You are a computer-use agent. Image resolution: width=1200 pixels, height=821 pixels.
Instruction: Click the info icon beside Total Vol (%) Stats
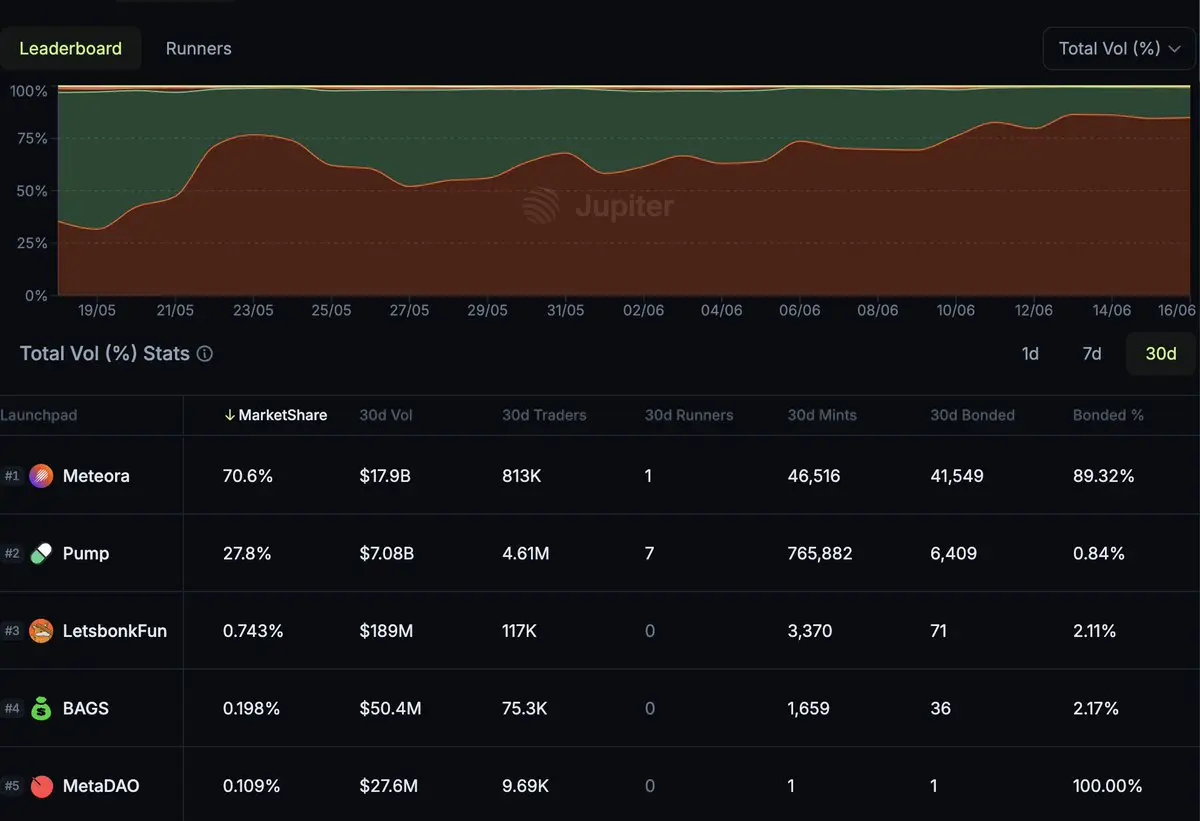[x=205, y=353]
